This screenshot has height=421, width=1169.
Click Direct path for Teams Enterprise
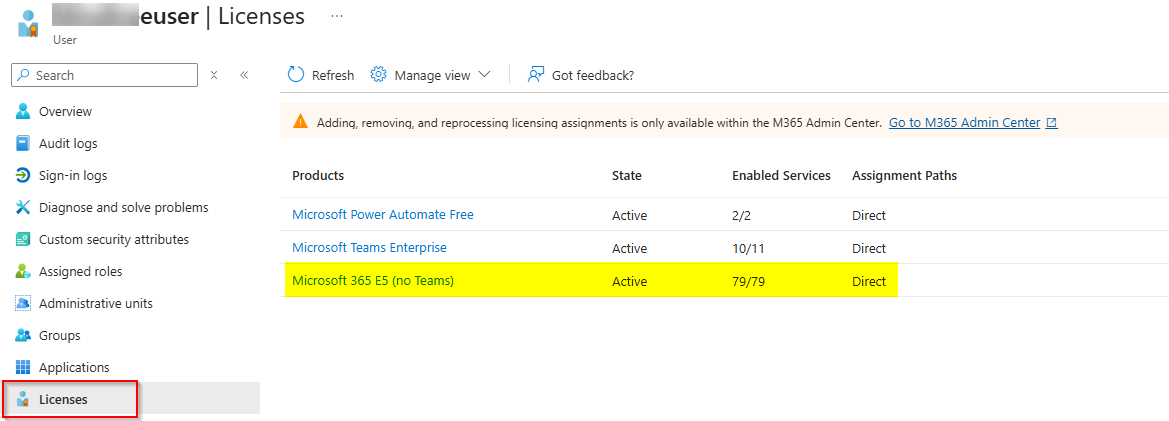pos(869,249)
